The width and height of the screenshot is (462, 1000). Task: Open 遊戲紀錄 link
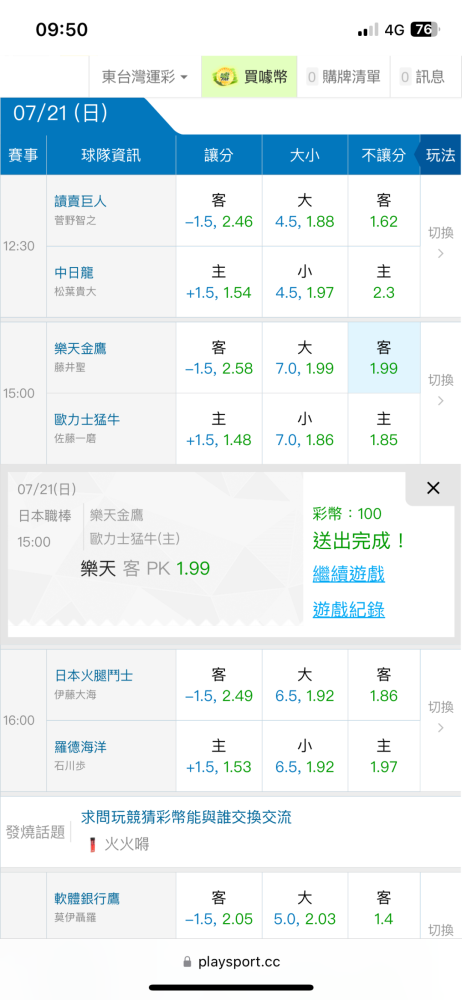click(x=348, y=610)
